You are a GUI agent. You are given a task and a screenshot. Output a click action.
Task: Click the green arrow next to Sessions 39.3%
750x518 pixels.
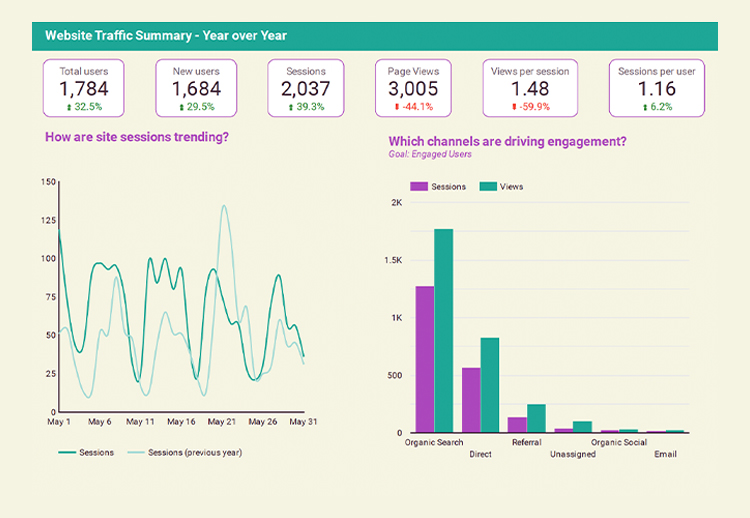pyautogui.click(x=291, y=107)
